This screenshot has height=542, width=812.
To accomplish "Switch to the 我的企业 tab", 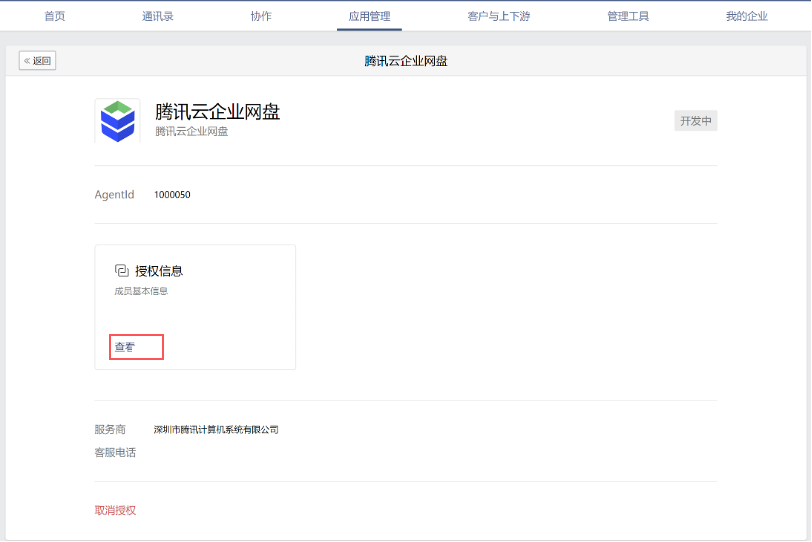I will click(746, 16).
